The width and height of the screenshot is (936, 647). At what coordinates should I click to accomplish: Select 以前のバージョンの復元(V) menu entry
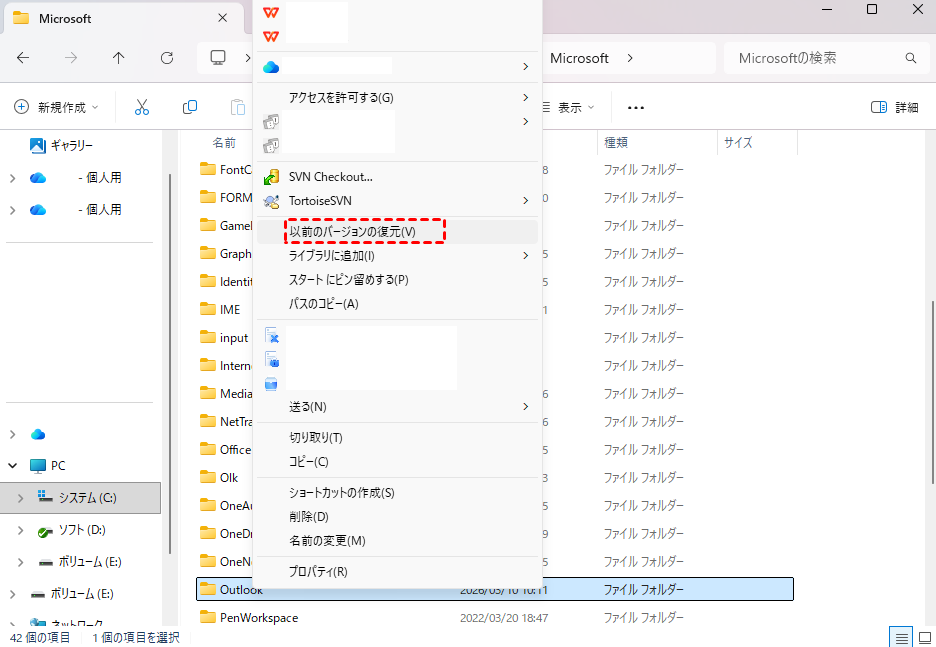(352, 232)
